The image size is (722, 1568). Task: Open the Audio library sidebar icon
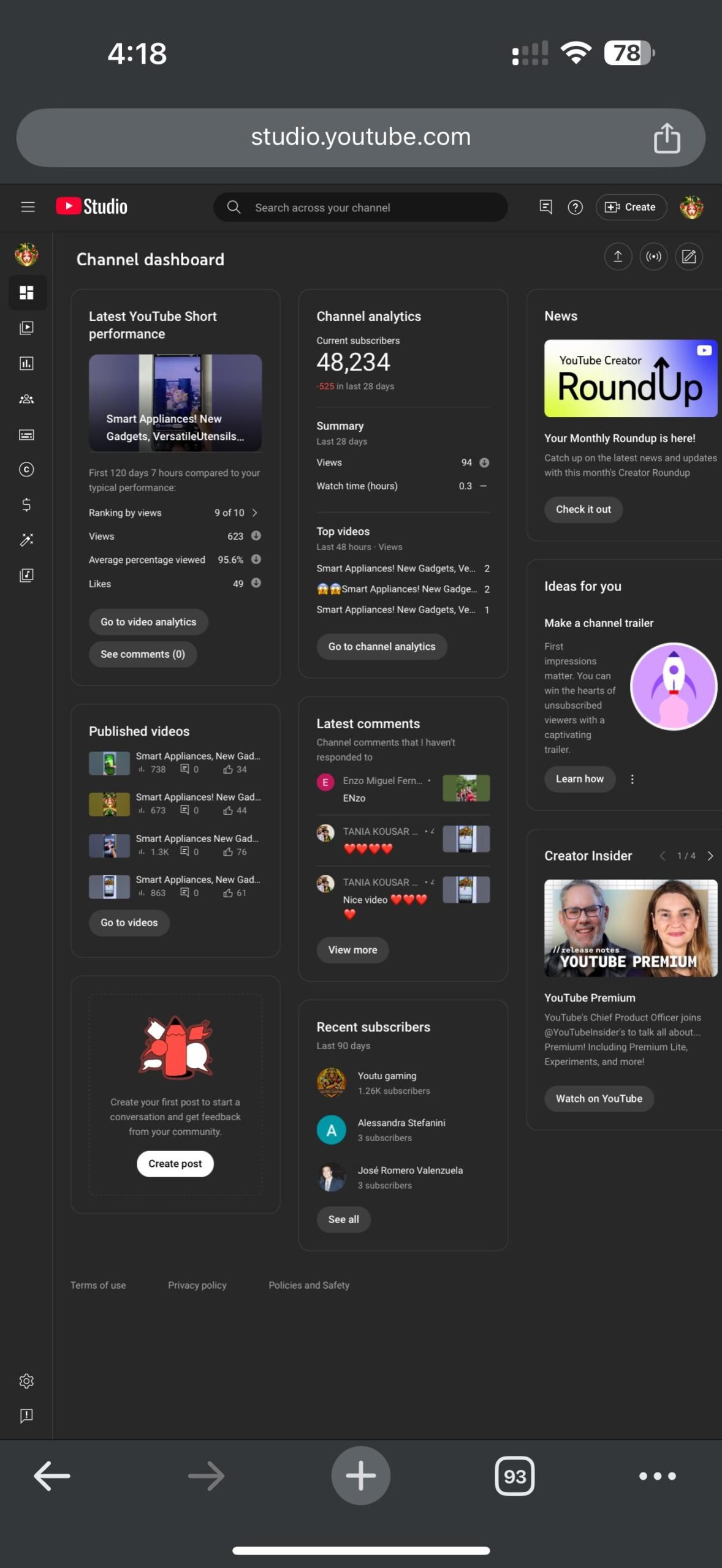tap(26, 575)
